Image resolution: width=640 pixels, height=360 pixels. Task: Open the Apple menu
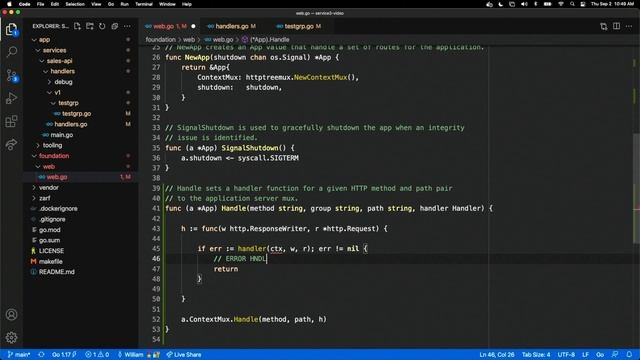click(9, 4)
